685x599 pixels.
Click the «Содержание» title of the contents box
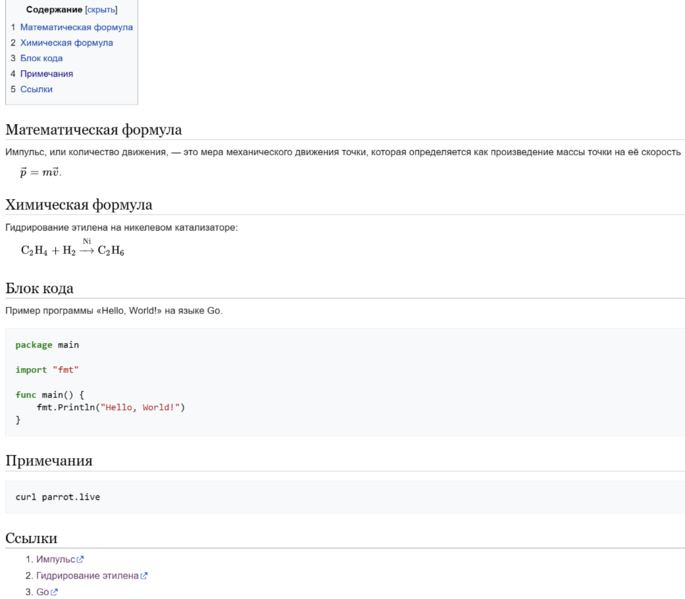54,10
